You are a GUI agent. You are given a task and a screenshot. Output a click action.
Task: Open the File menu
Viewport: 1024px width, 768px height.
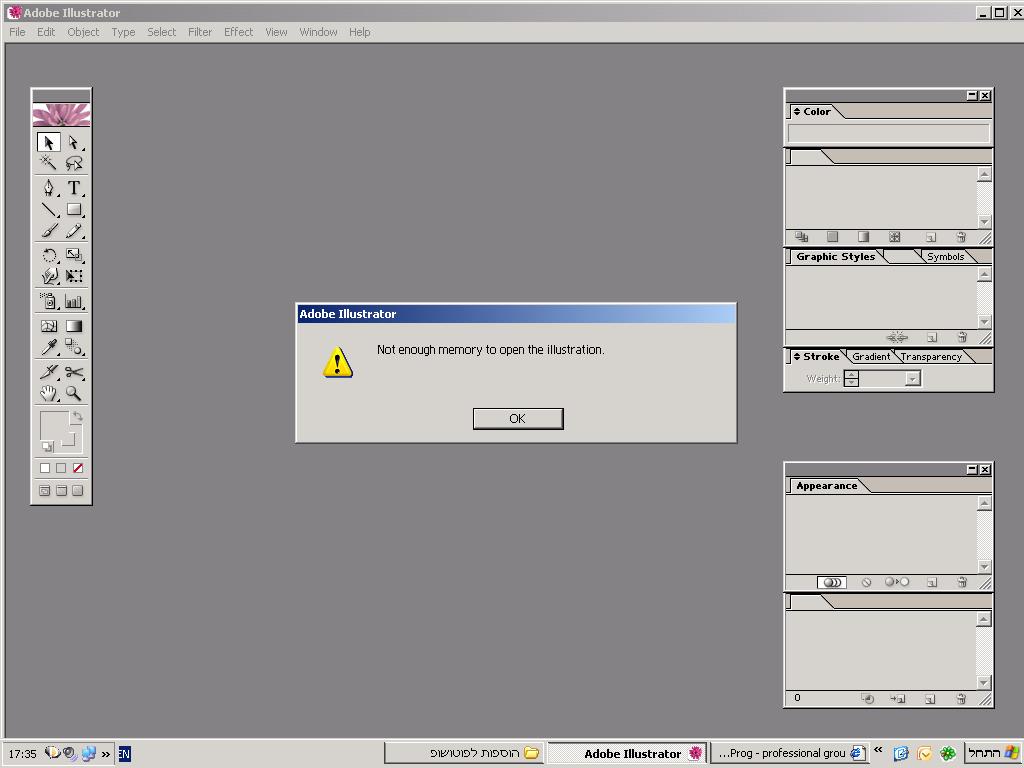pyautogui.click(x=17, y=32)
